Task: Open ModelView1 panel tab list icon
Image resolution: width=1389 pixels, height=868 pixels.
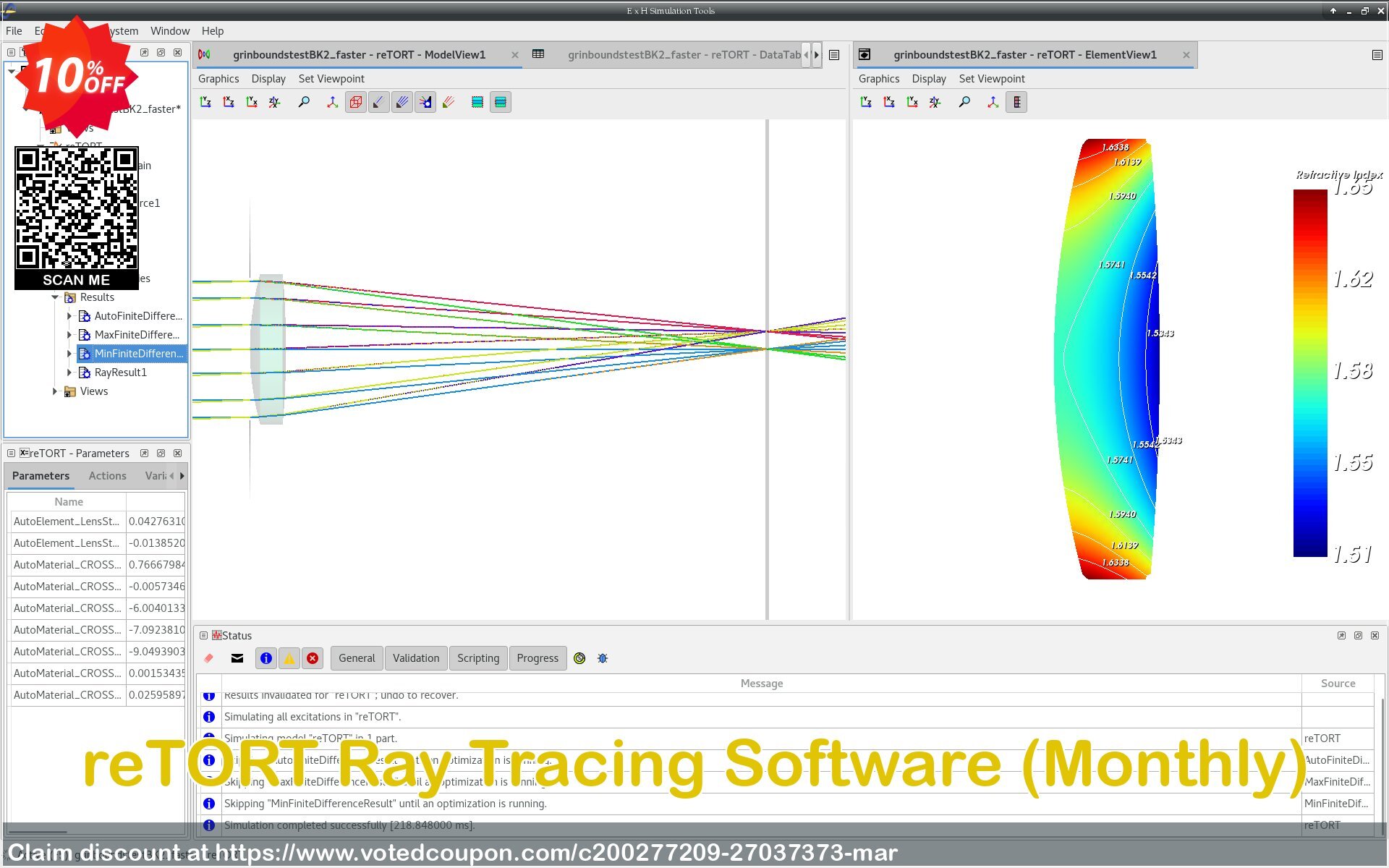Action: click(x=834, y=55)
